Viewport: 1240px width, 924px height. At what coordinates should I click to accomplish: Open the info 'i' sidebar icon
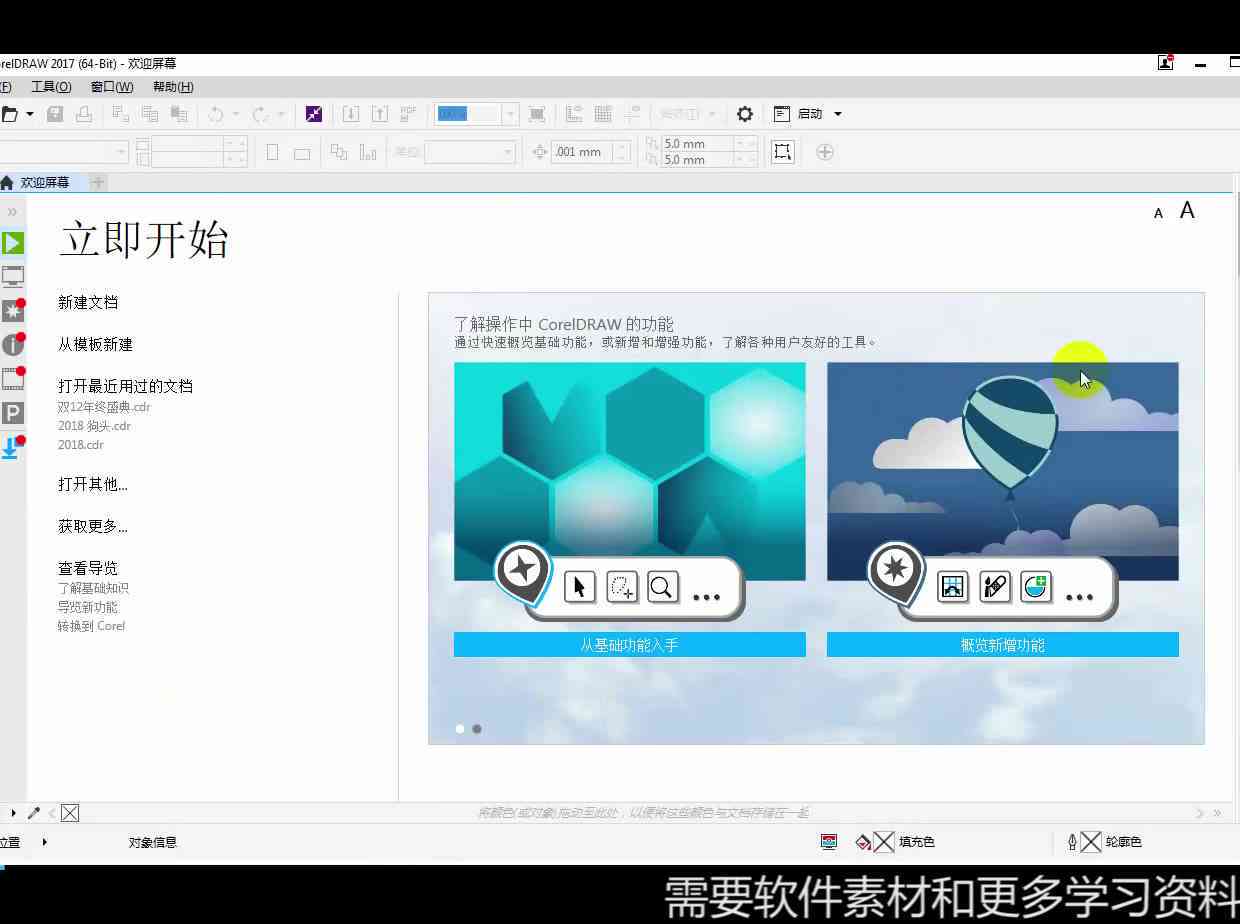click(12, 345)
